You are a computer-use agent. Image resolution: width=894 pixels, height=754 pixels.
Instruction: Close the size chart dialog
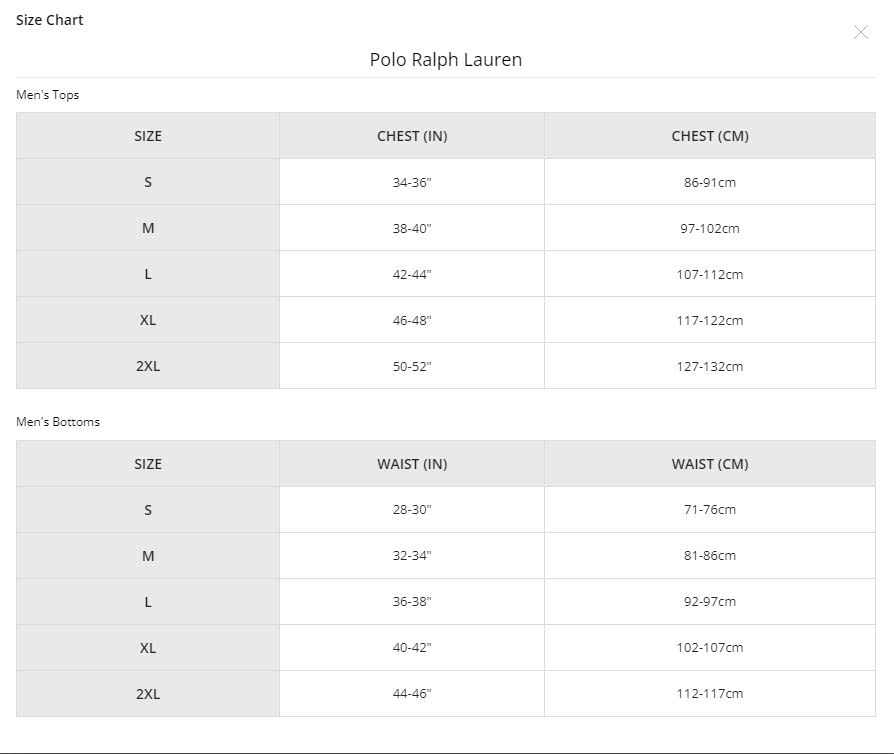coord(860,32)
